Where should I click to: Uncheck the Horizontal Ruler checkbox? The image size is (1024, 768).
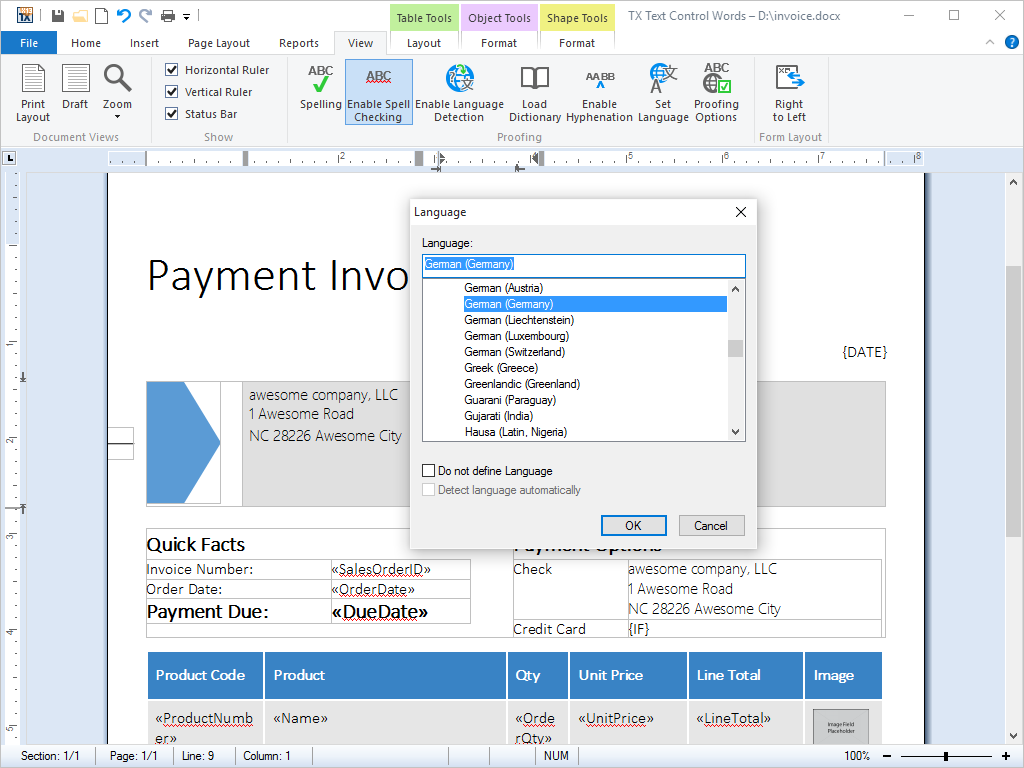(172, 70)
